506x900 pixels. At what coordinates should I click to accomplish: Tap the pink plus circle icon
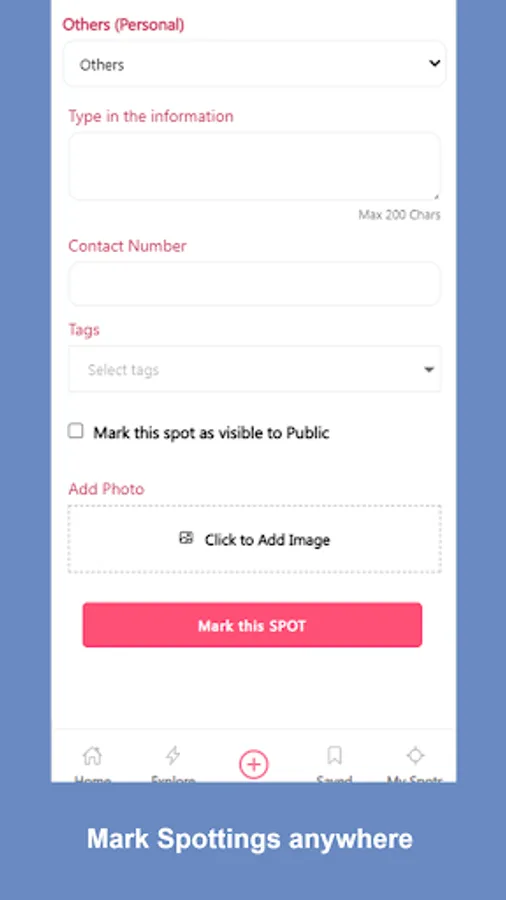pos(254,764)
